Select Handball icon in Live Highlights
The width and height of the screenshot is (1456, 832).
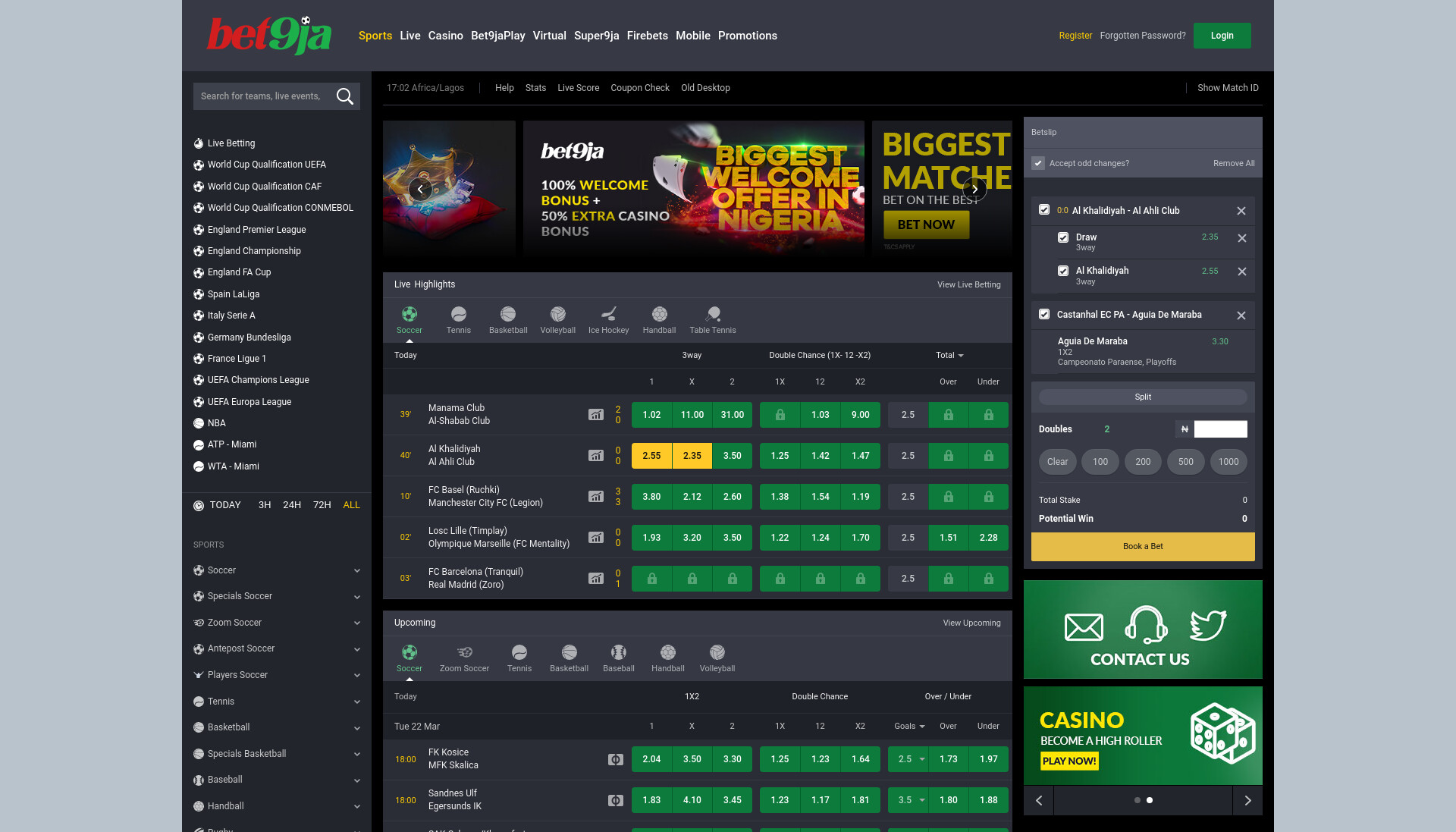click(x=660, y=314)
